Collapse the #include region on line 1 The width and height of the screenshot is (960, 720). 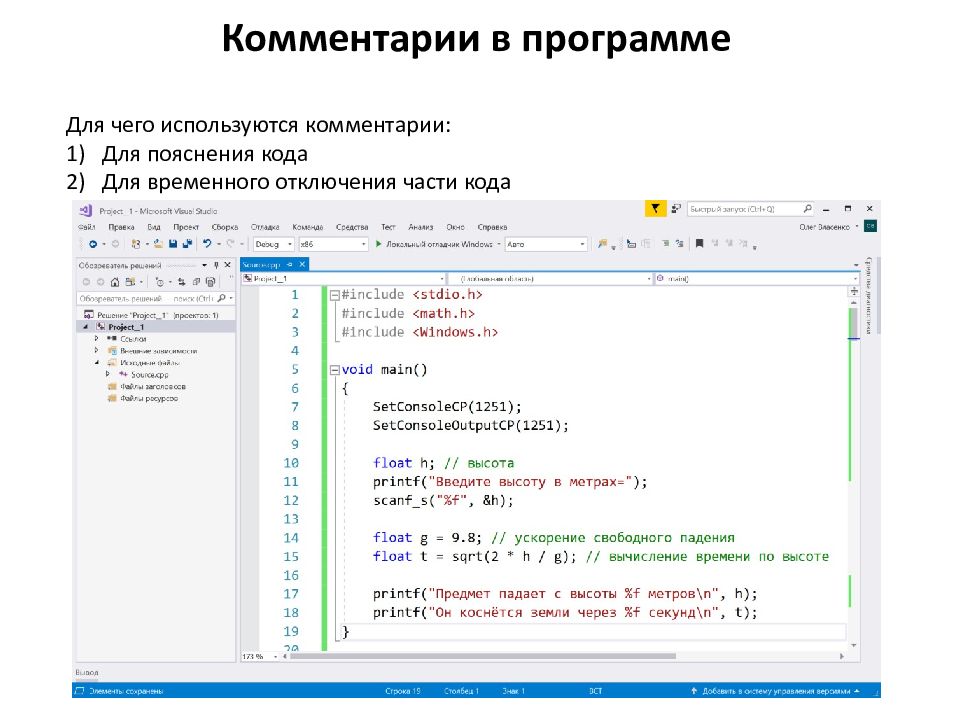click(x=334, y=295)
